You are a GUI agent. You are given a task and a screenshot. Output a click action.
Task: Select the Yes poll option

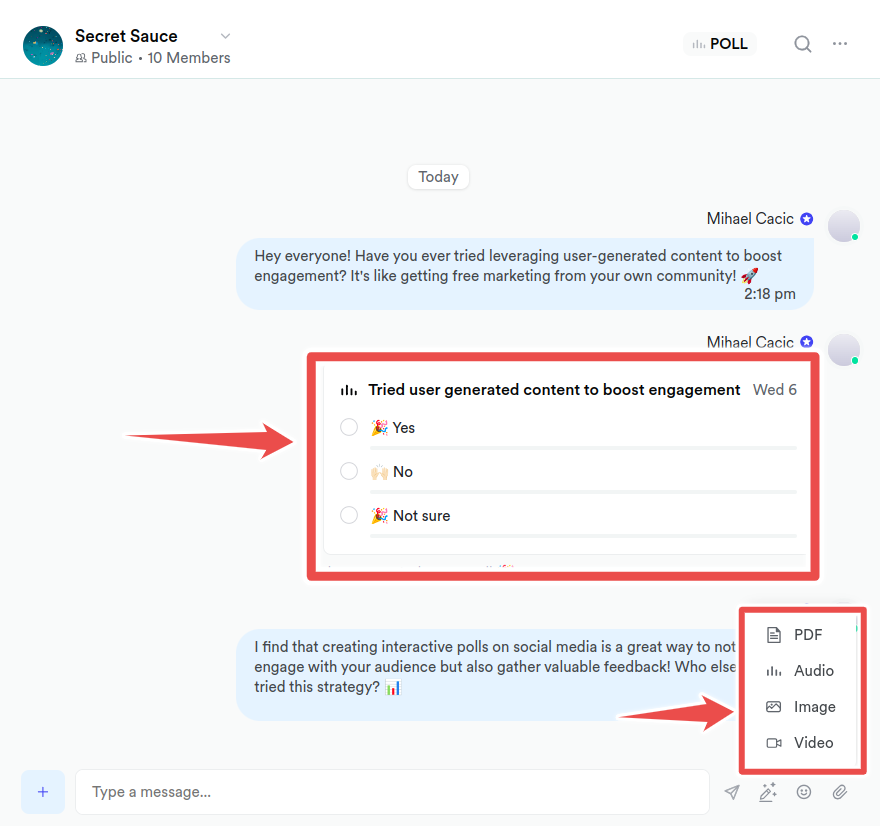[349, 427]
